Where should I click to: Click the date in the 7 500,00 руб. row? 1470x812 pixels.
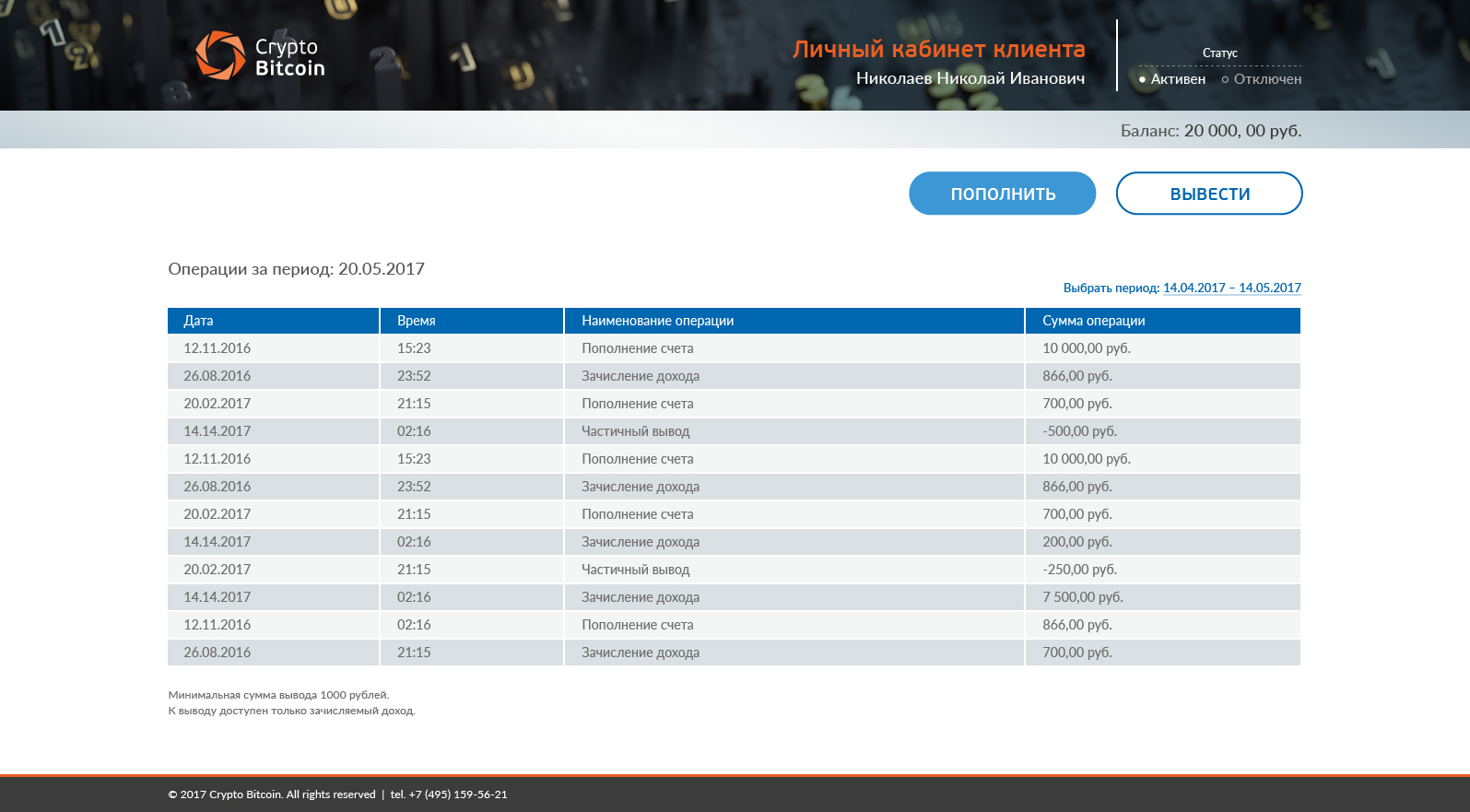218,597
